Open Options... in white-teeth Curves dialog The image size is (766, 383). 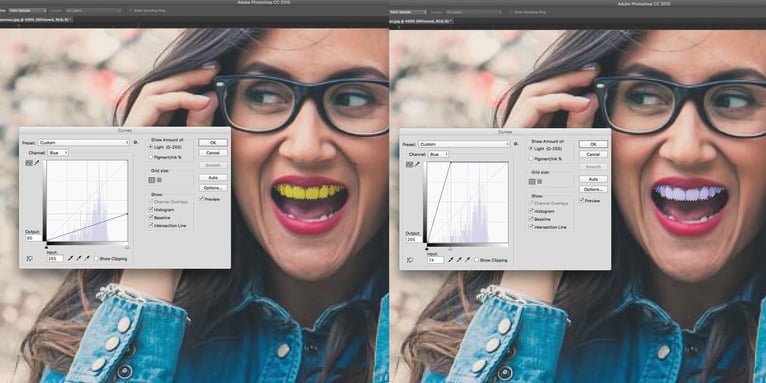593,190
